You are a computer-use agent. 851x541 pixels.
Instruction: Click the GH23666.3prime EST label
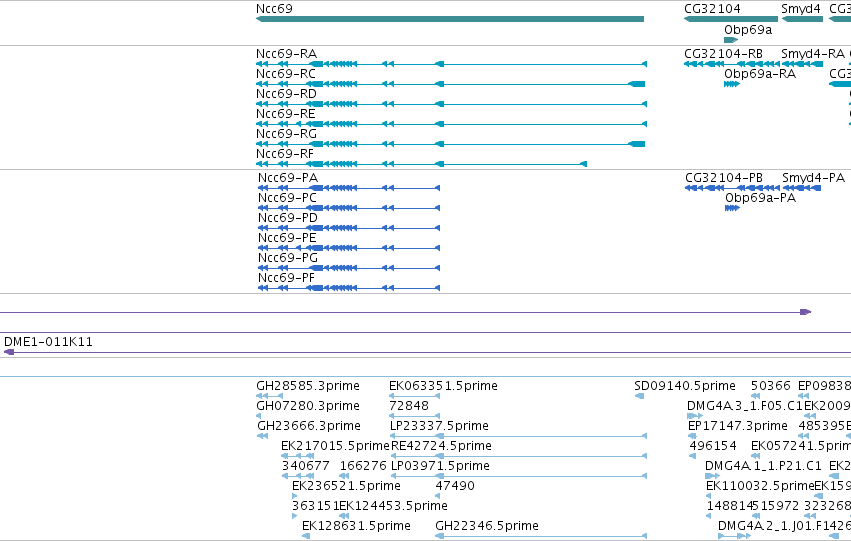click(309, 426)
